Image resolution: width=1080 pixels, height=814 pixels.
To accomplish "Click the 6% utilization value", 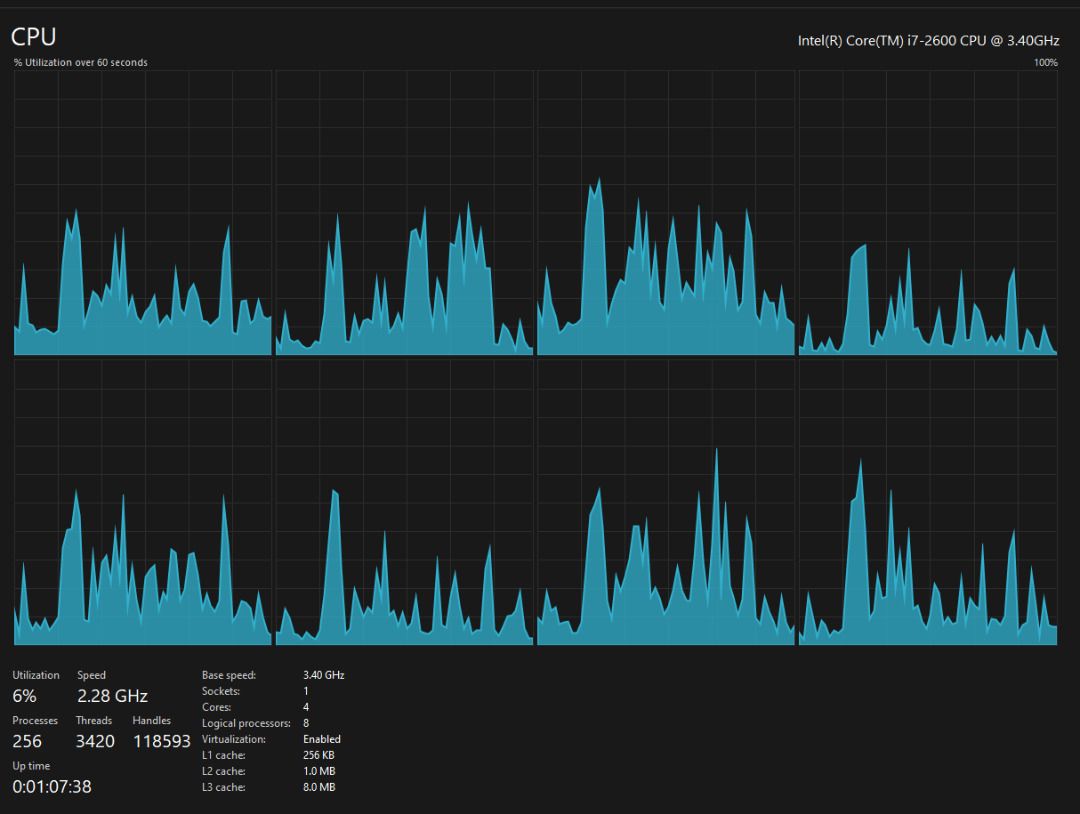I will click(x=24, y=696).
